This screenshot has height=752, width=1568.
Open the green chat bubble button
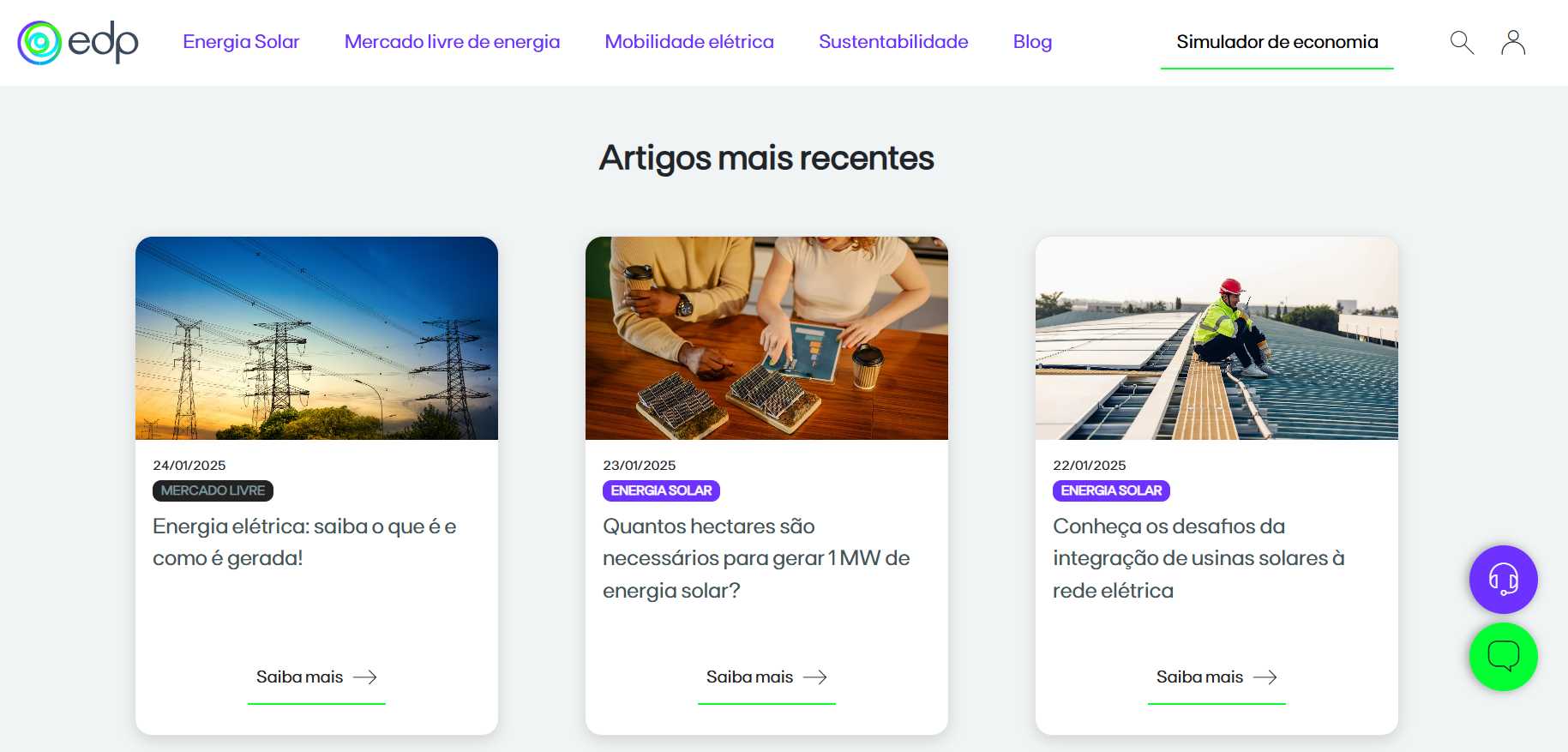point(1503,657)
